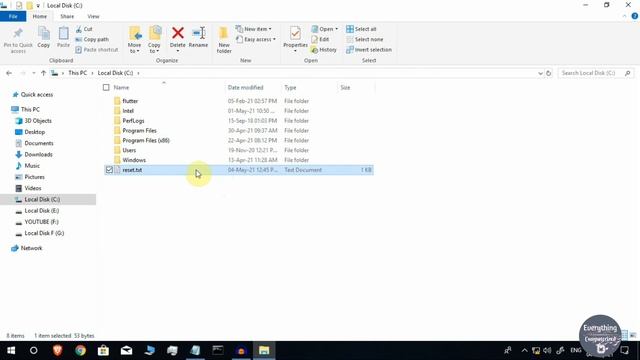The width and height of the screenshot is (640, 360).
Task: Sort by the Type column header
Action: tap(290, 87)
